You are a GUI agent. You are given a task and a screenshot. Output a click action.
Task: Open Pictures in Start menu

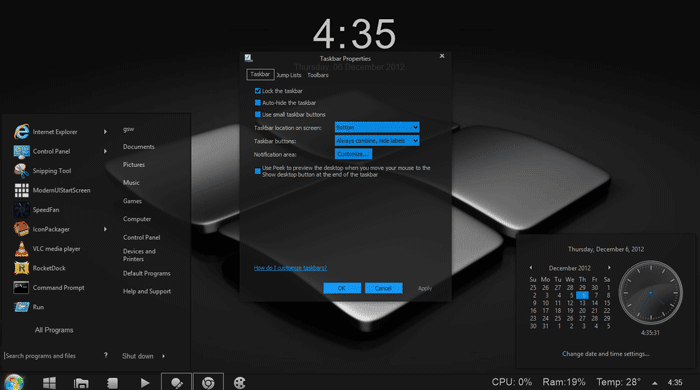pos(134,165)
